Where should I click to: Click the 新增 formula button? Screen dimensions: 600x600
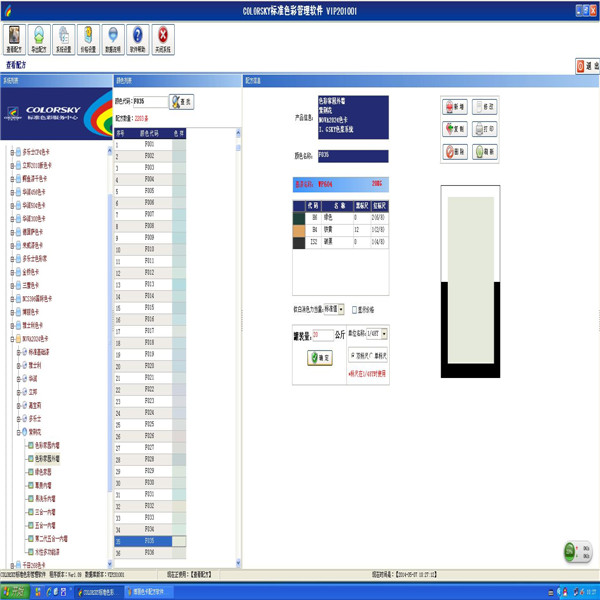tap(457, 106)
